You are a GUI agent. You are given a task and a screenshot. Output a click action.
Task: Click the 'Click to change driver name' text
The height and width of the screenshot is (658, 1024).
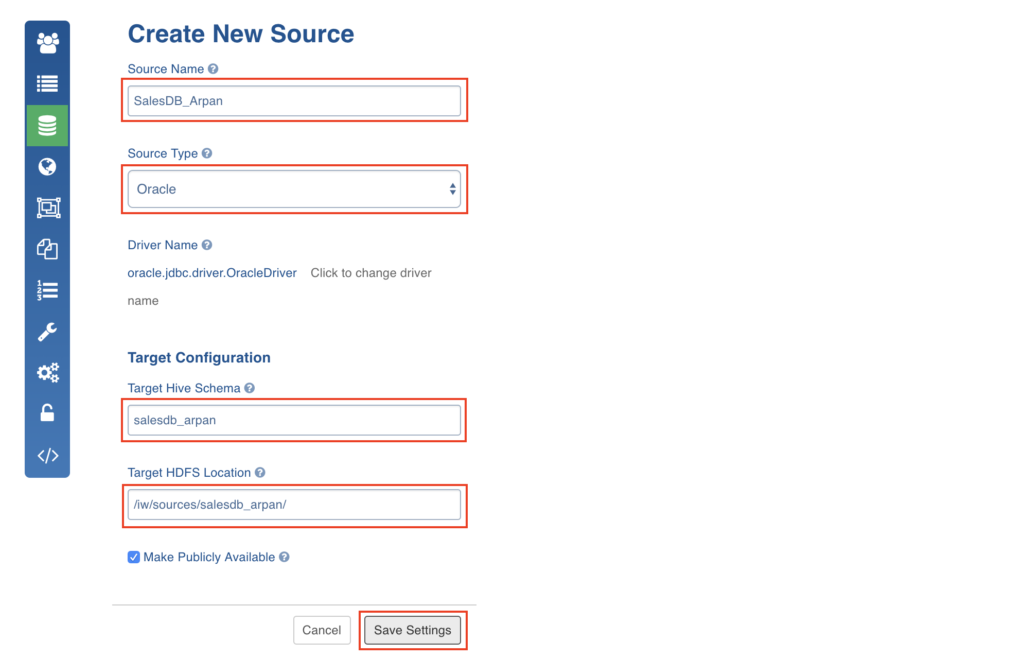point(280,287)
